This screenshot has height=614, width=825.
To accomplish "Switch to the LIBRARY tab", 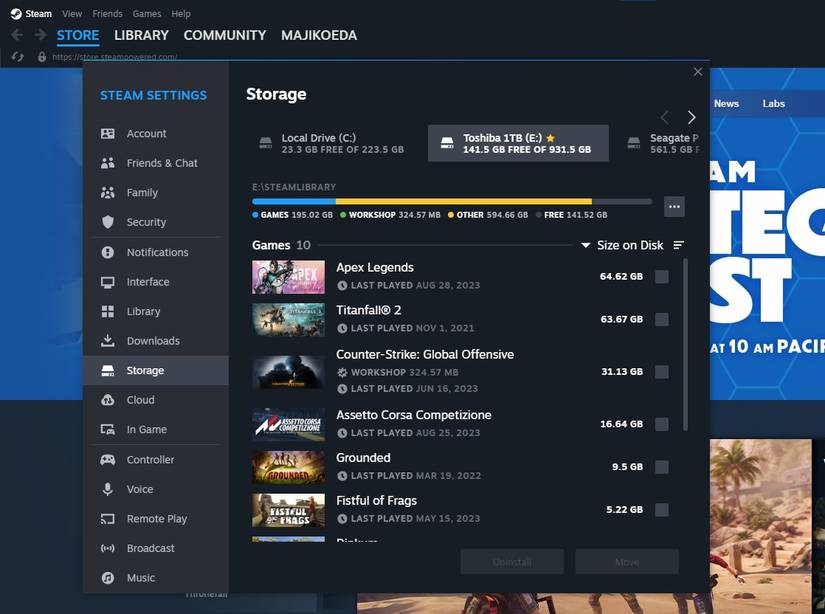I will (141, 35).
